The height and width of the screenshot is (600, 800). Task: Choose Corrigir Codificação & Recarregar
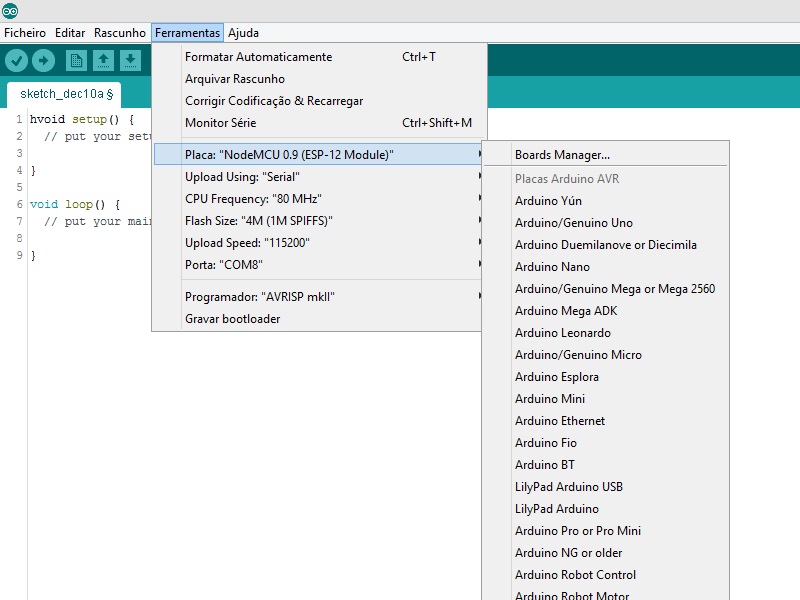coord(318,101)
